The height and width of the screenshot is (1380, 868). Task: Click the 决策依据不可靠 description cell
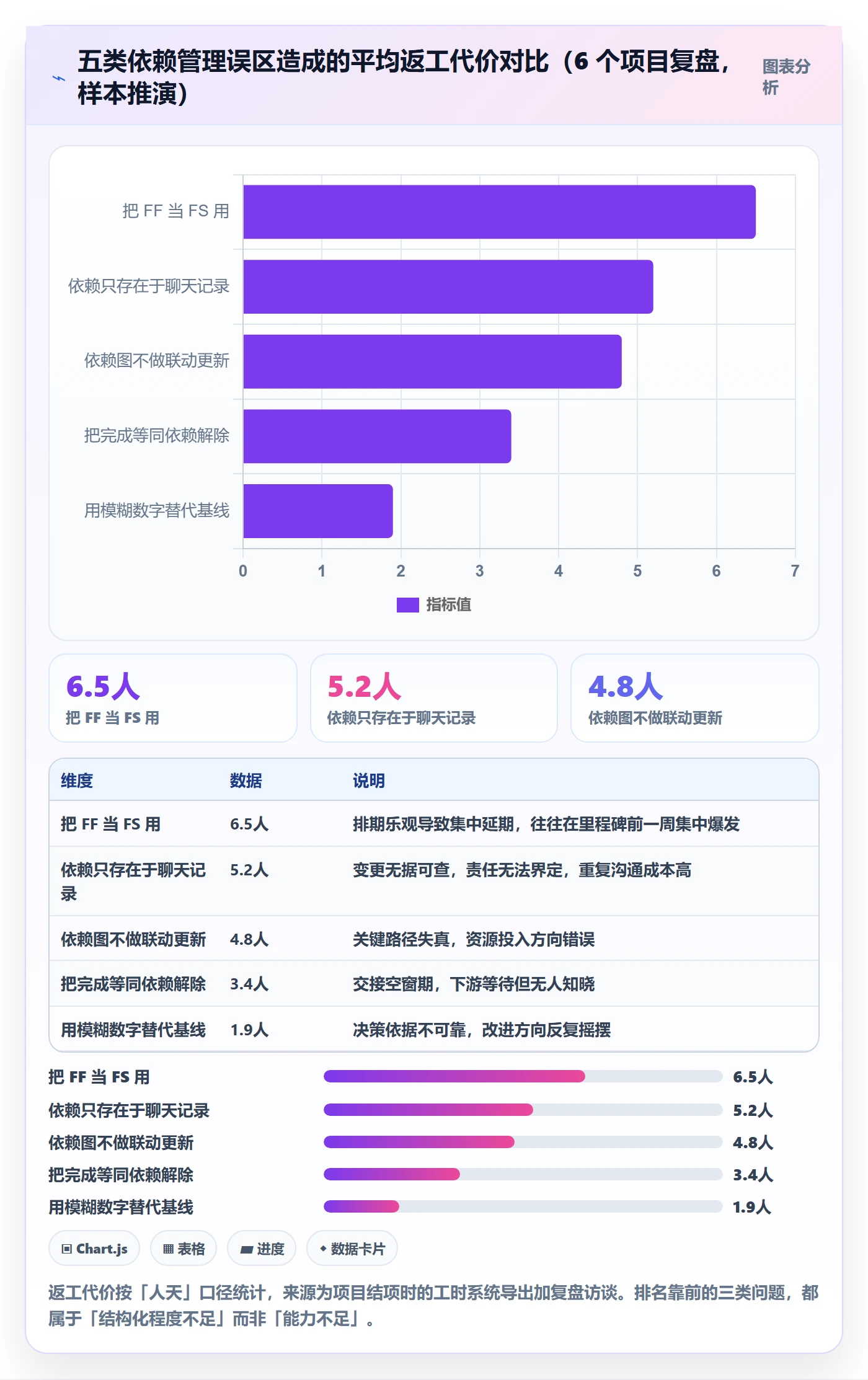coord(482,1030)
